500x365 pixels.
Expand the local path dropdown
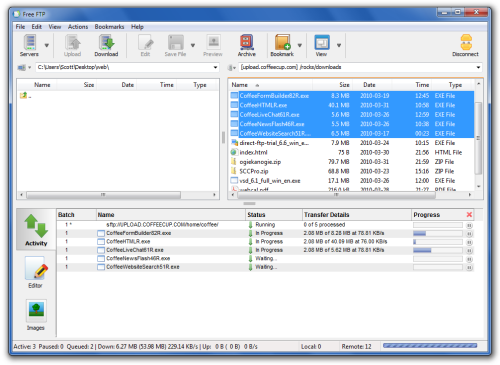[x=215, y=67]
